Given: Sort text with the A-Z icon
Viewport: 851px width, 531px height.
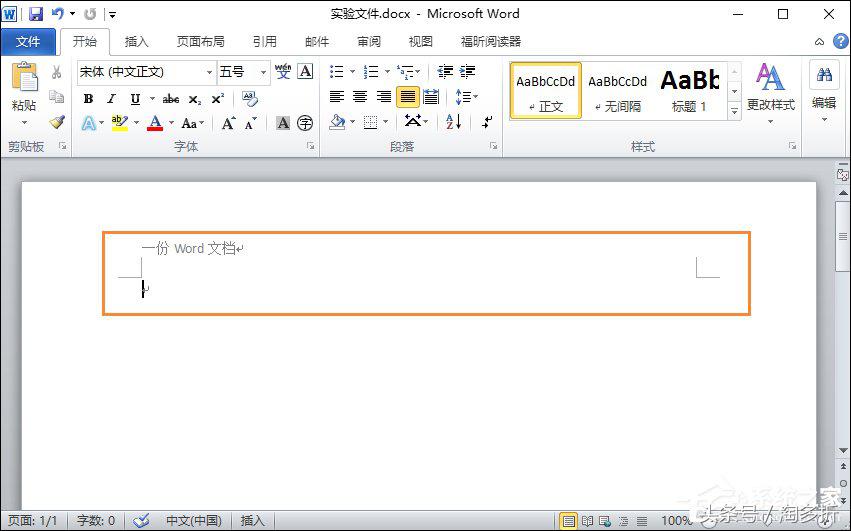Looking at the screenshot, I should click(x=454, y=122).
